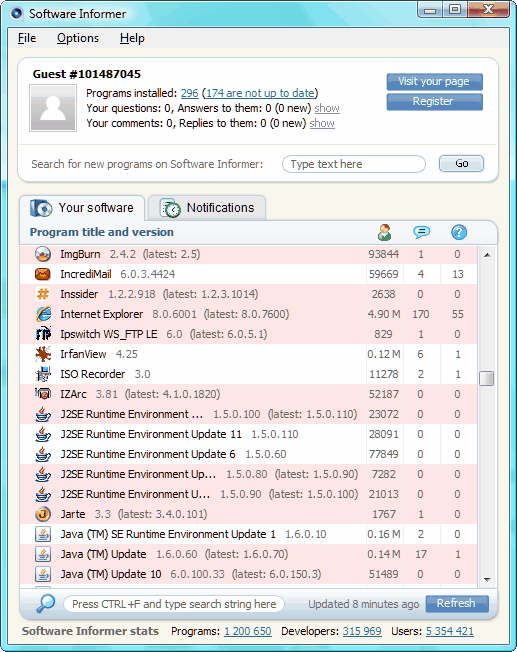Click the Java cup icon for version 1.5.0.90
This screenshot has width=517, height=652.
(x=43, y=494)
